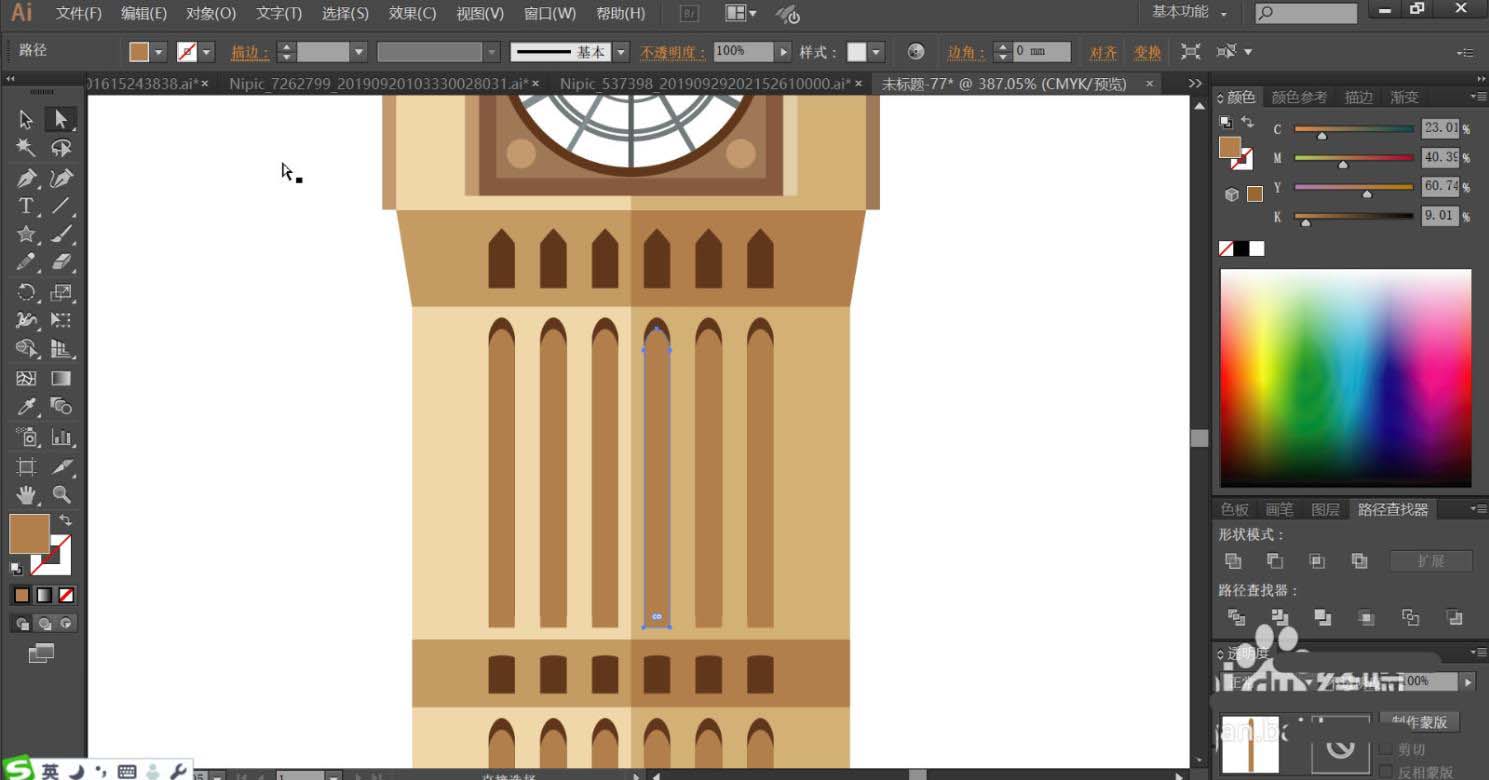This screenshot has width=1489, height=780.
Task: Select the Rotate tool
Action: [26, 292]
